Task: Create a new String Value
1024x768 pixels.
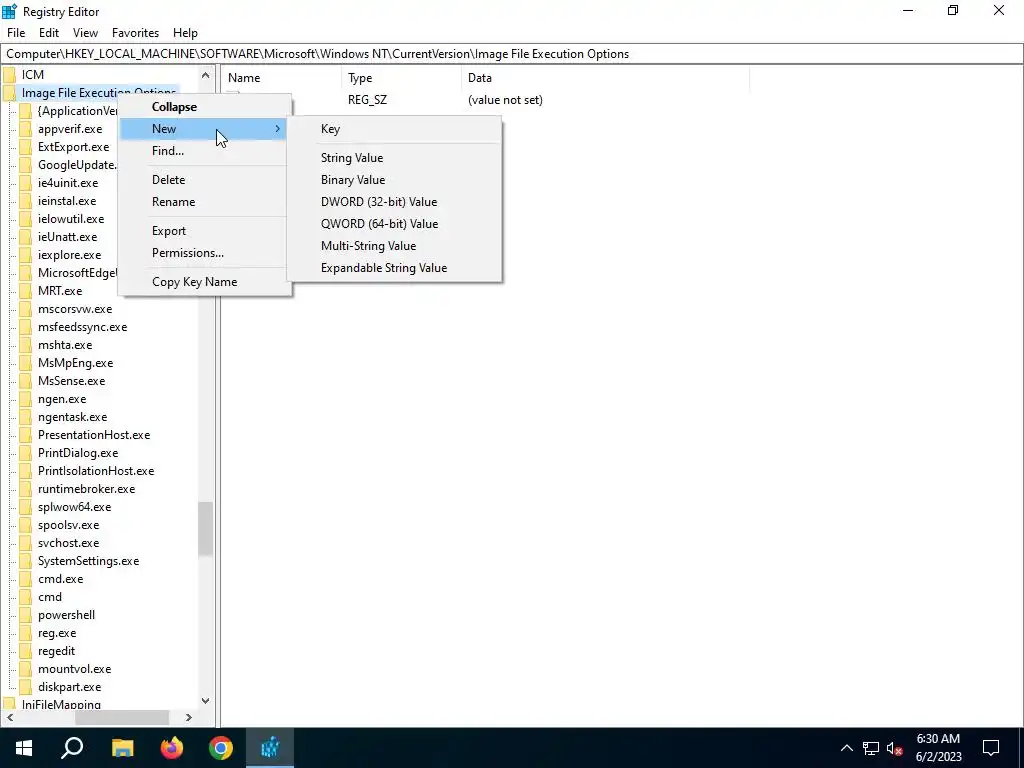Action: tap(394, 157)
